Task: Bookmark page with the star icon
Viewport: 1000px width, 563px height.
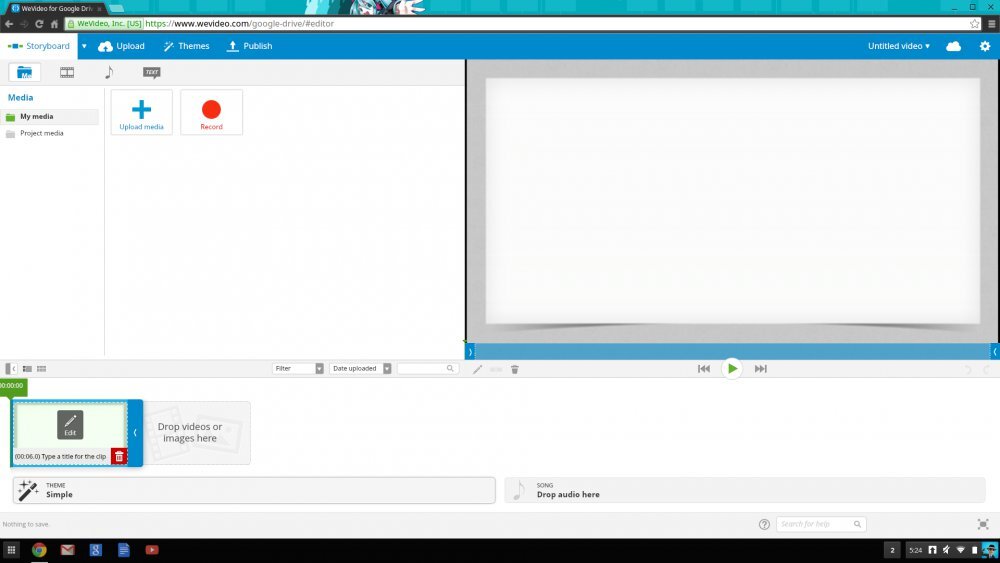Action: tap(974, 24)
